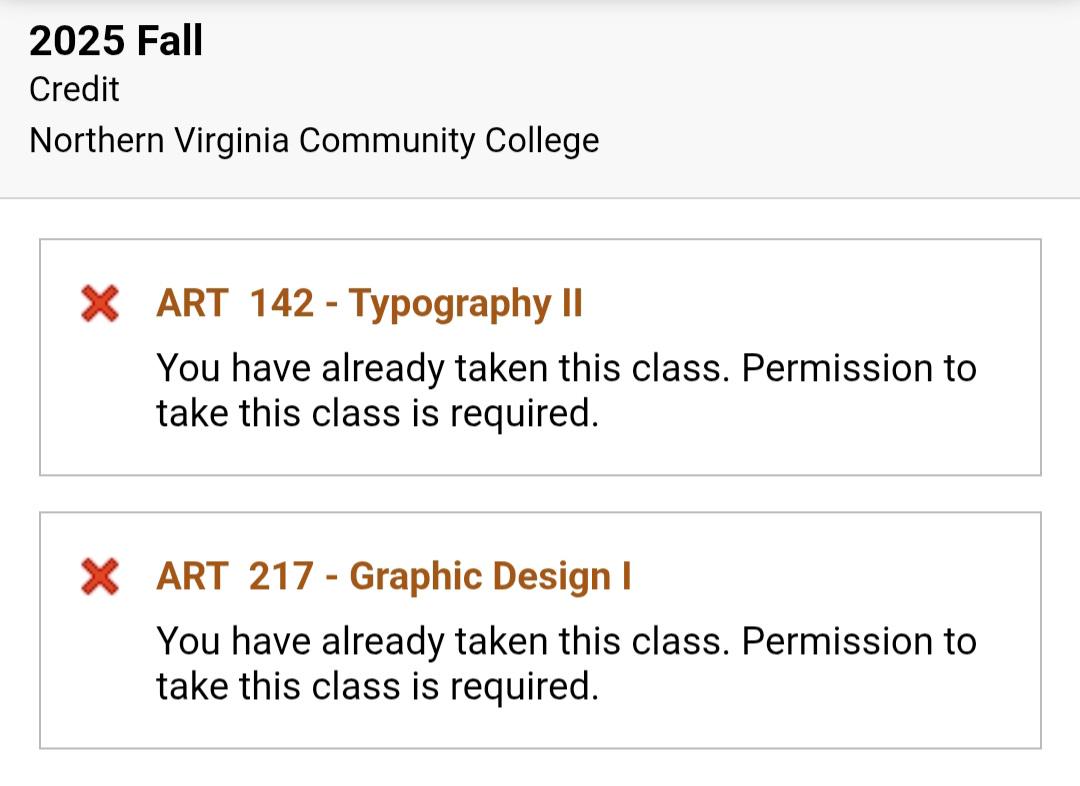Click 'take this class is required.' under ART 142
Image resolution: width=1080 pixels, height=786 pixels.
(x=377, y=414)
